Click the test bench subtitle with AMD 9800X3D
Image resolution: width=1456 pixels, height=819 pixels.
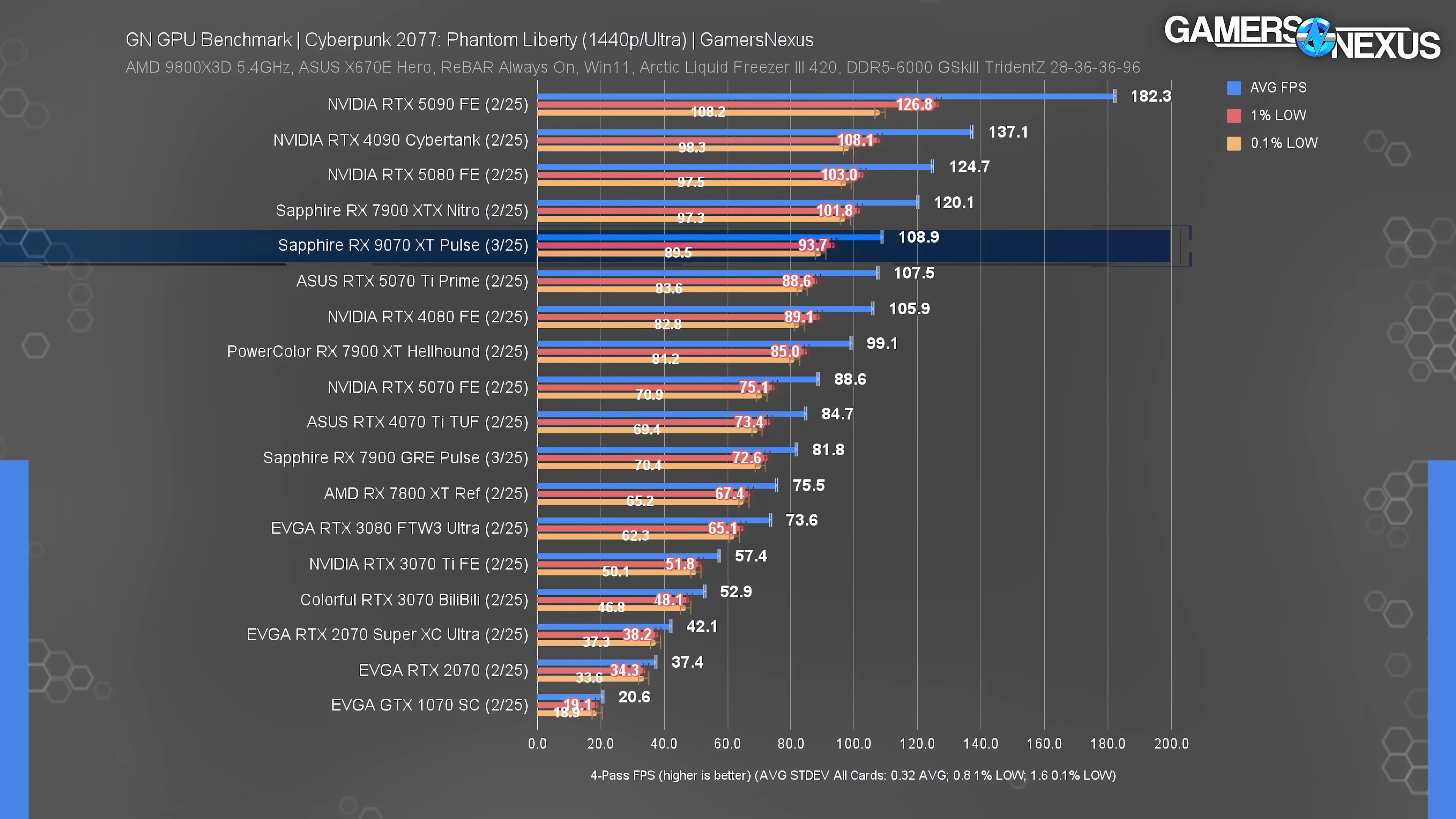[632, 67]
